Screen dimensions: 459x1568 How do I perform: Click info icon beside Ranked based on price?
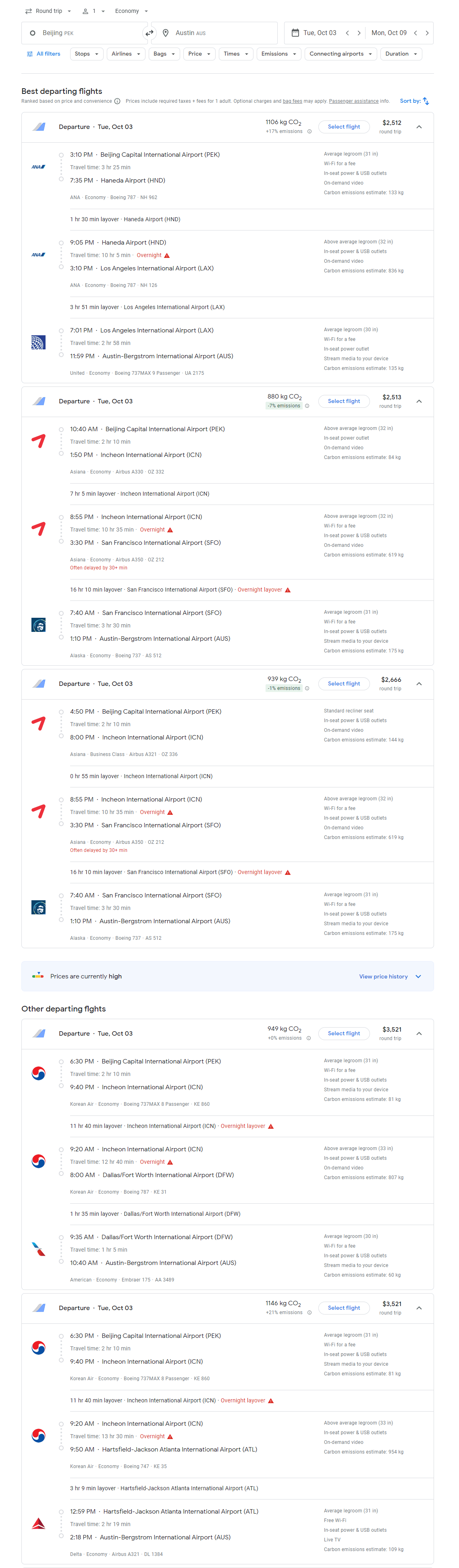tap(118, 102)
